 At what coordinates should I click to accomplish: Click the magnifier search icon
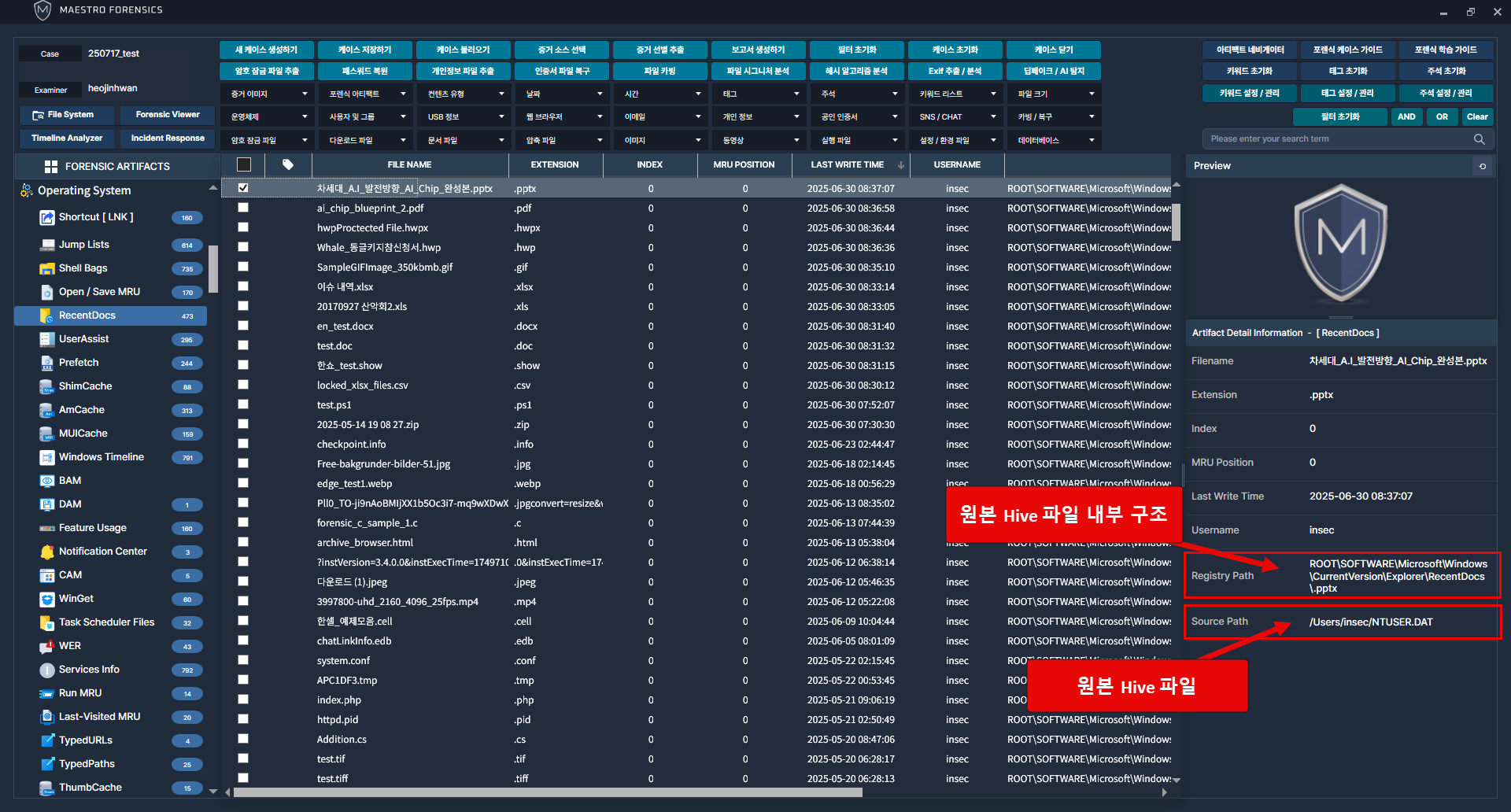1479,139
